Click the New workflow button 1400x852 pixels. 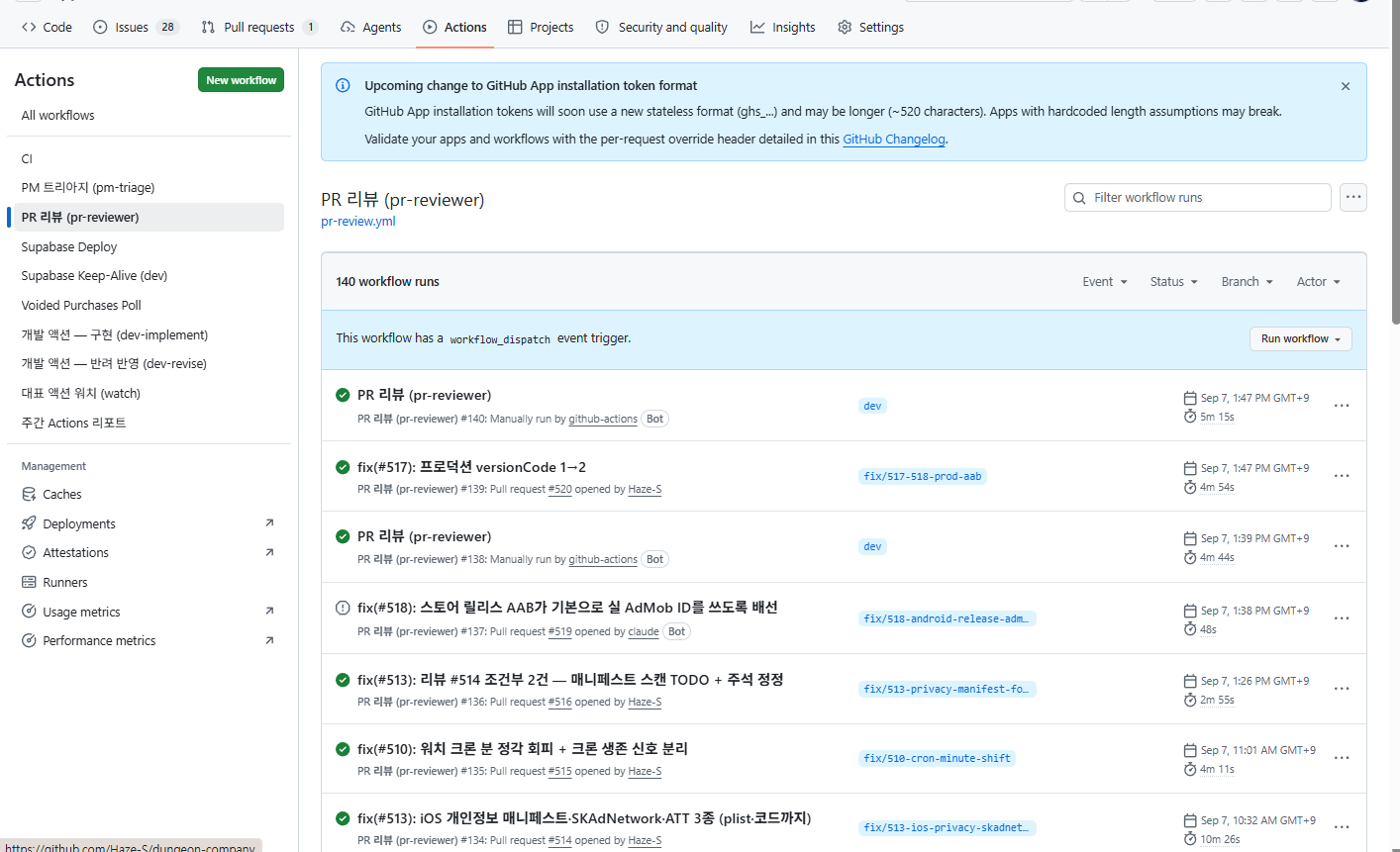241,80
